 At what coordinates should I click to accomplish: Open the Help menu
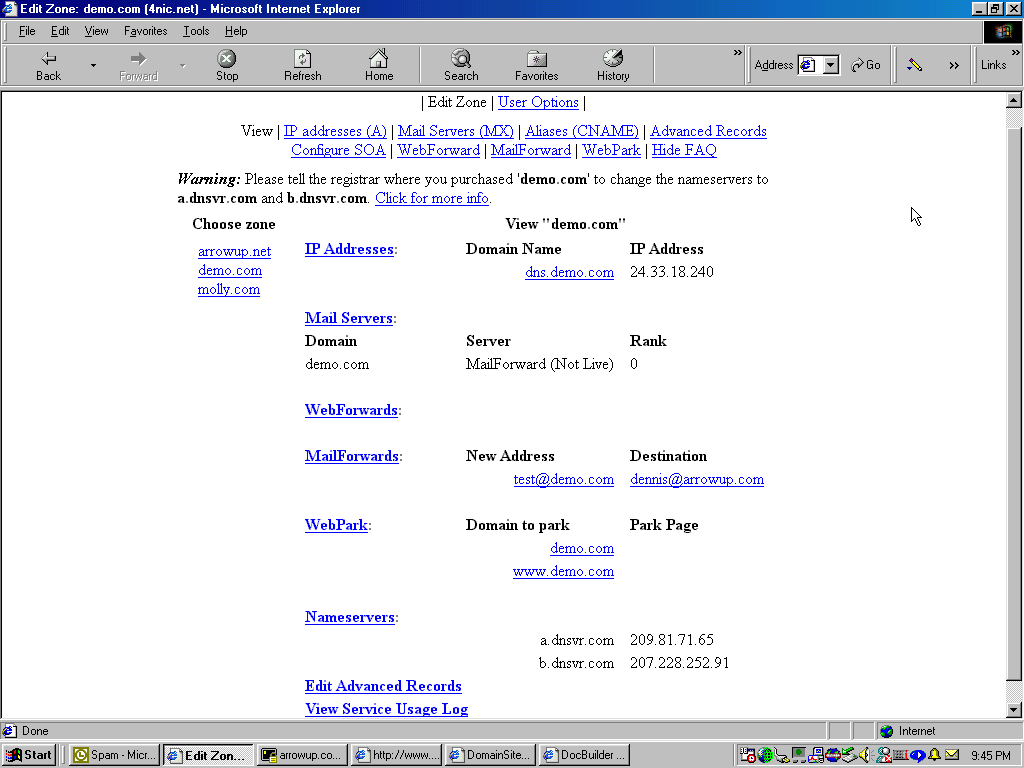pyautogui.click(x=236, y=31)
